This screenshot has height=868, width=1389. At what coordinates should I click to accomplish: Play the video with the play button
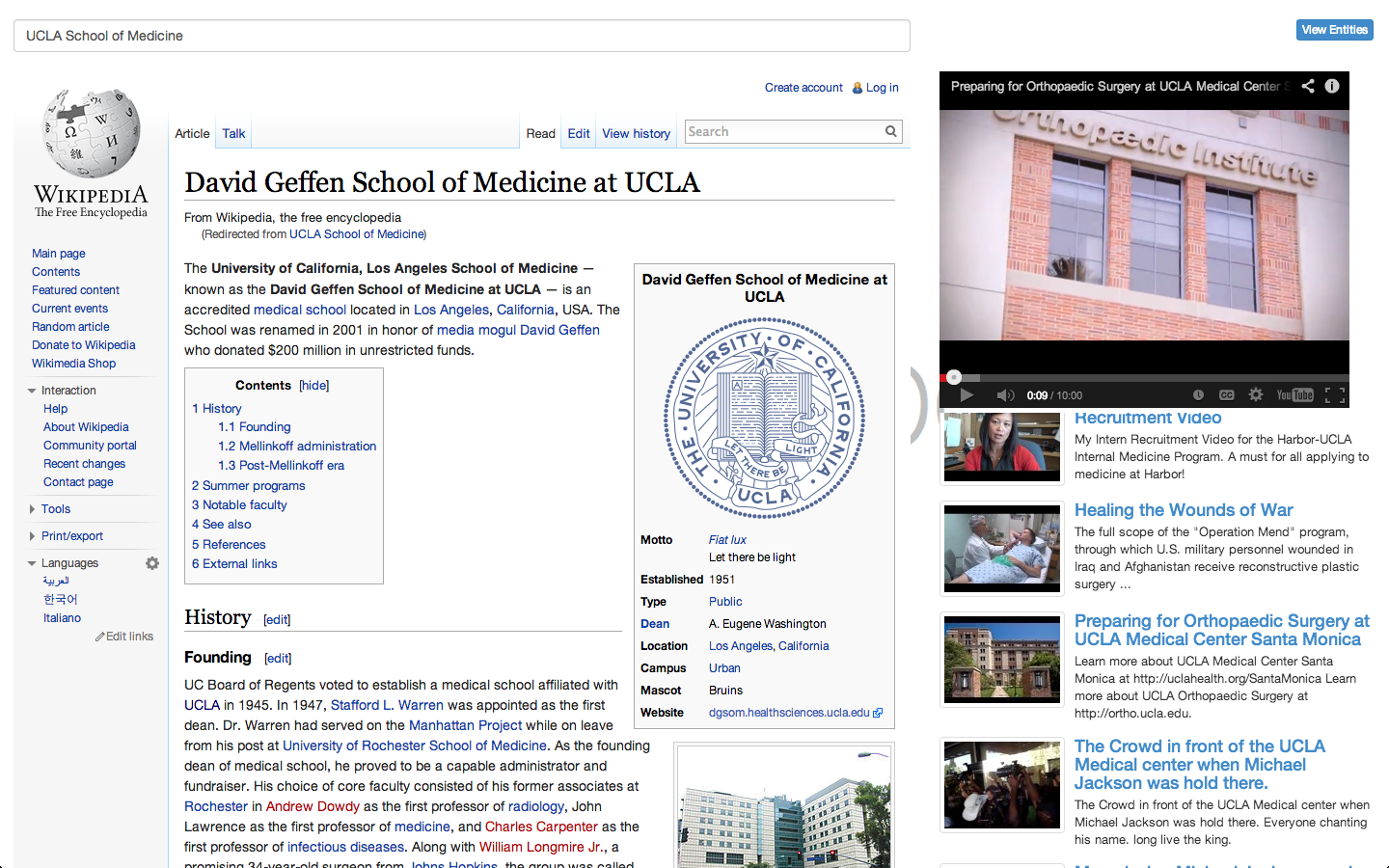point(967,394)
